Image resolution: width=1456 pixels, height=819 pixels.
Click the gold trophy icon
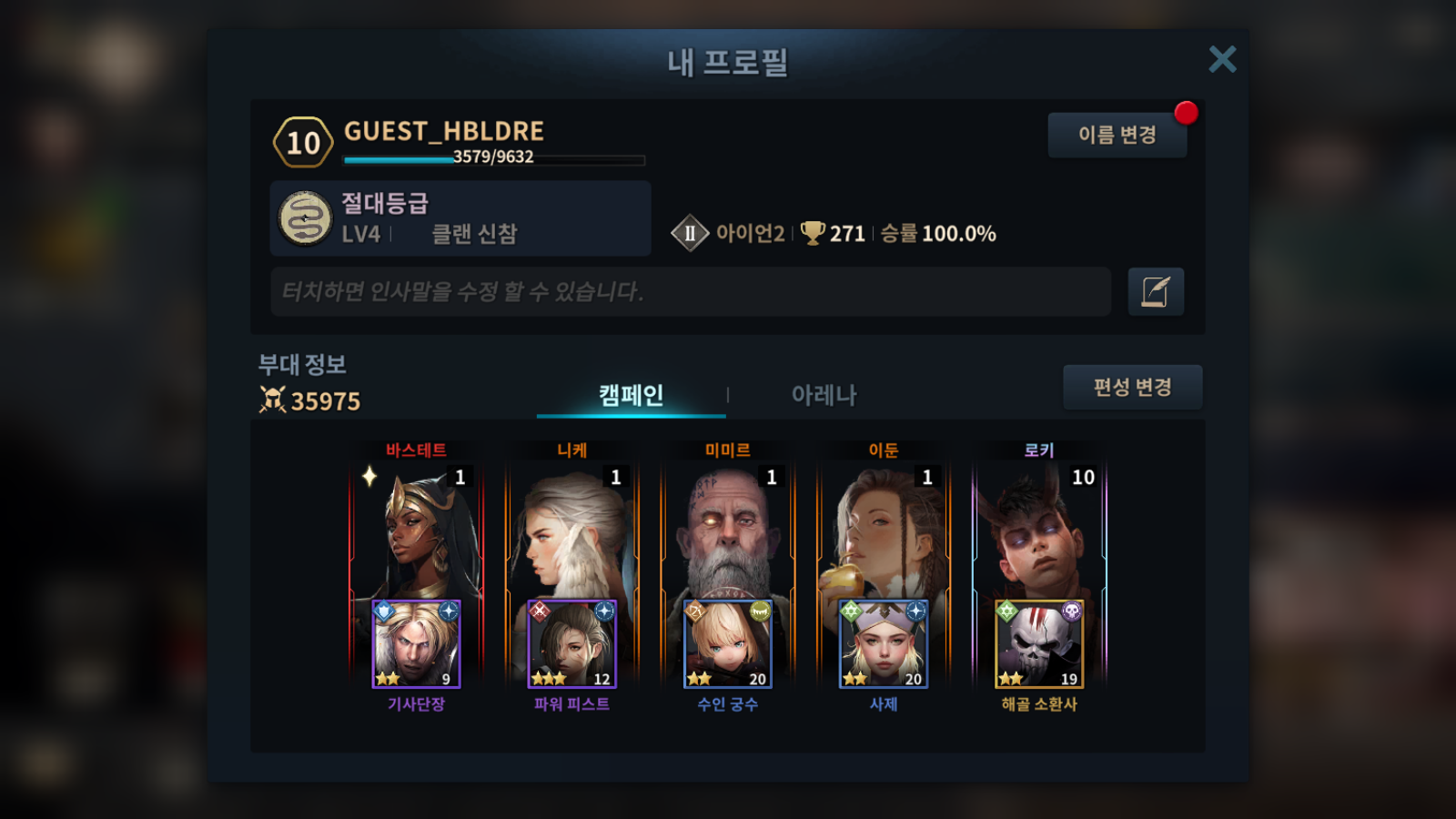813,234
